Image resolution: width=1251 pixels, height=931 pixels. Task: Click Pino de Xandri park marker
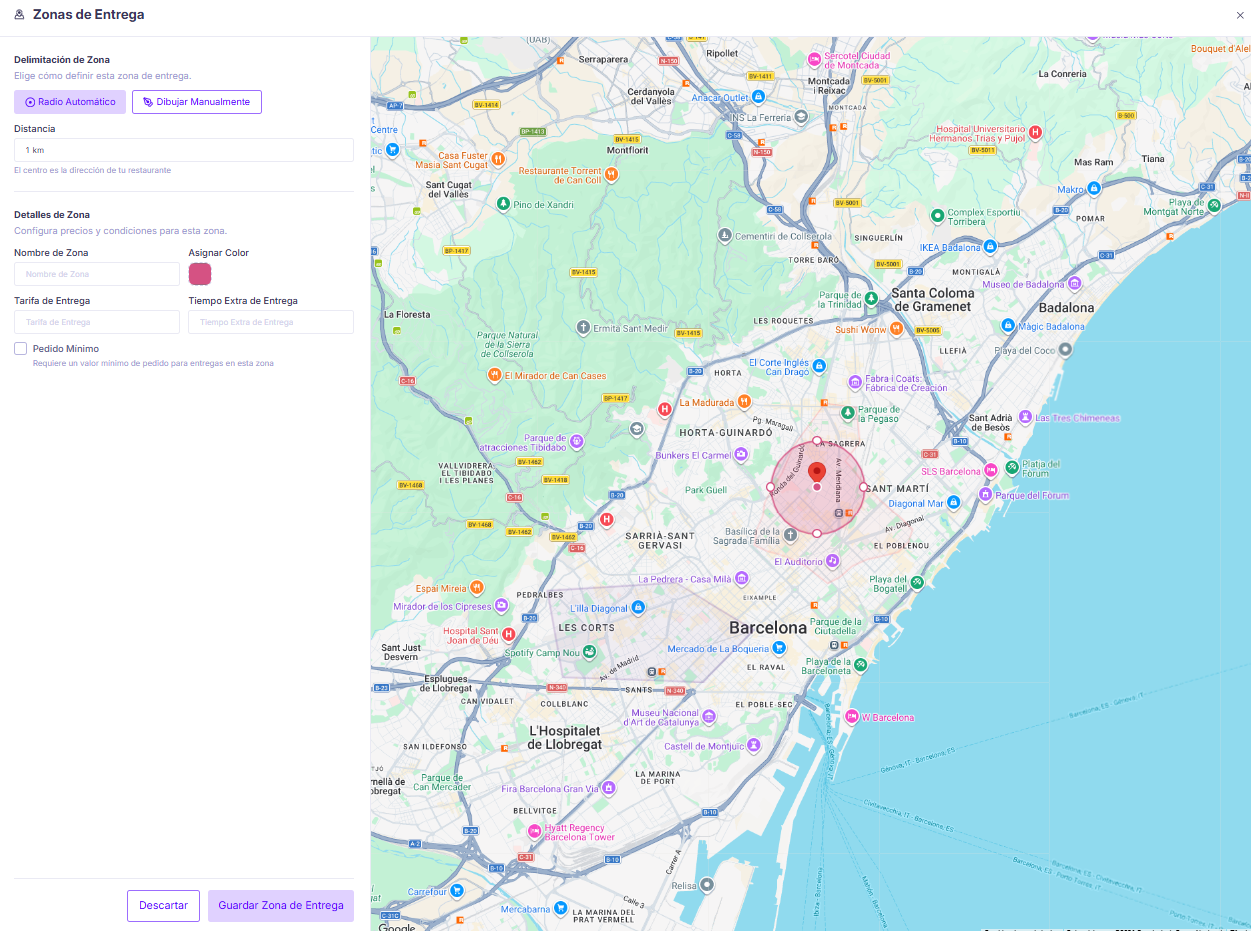click(x=503, y=203)
